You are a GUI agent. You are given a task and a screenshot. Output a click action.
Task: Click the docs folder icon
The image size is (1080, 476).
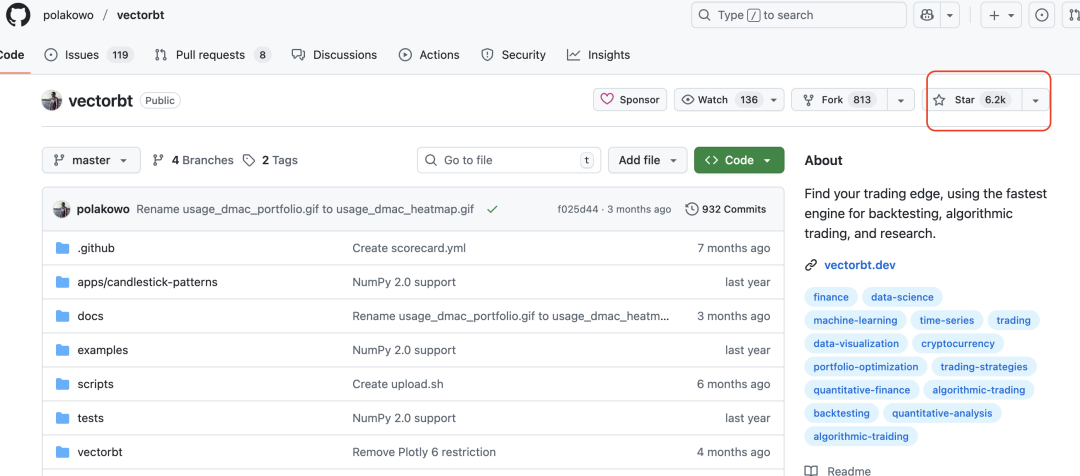click(x=63, y=316)
